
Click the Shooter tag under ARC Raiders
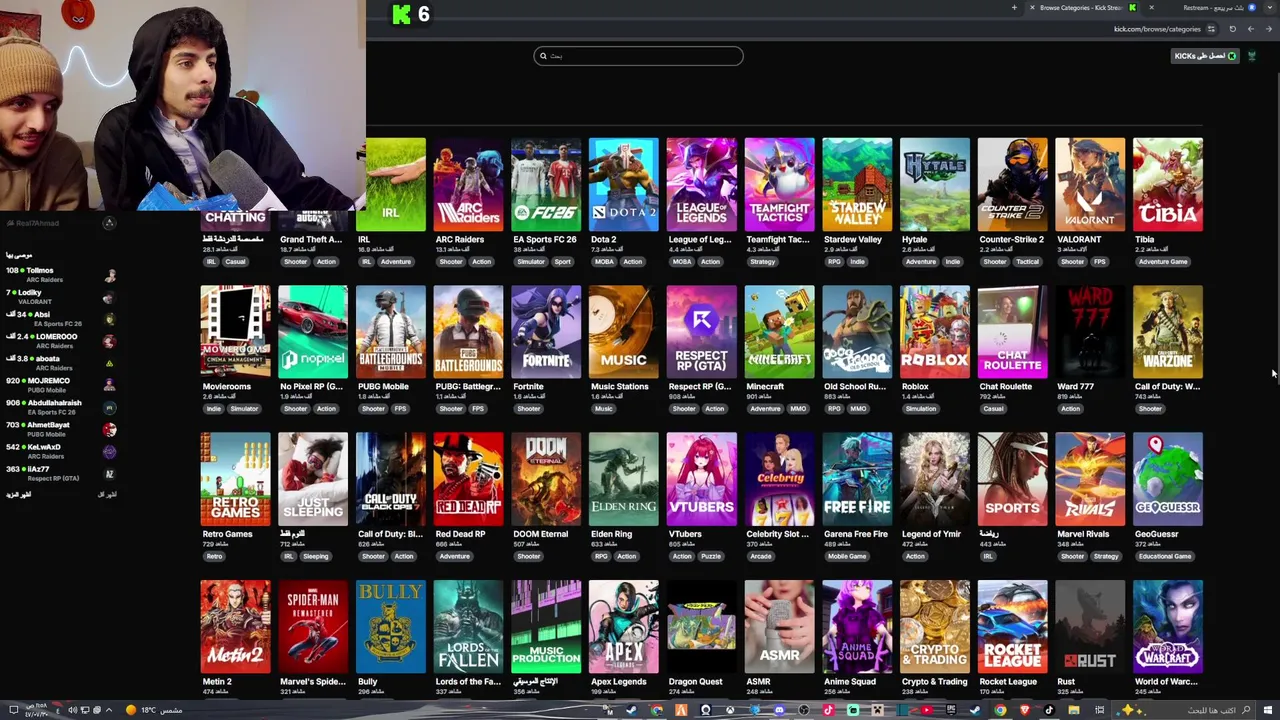click(x=451, y=262)
